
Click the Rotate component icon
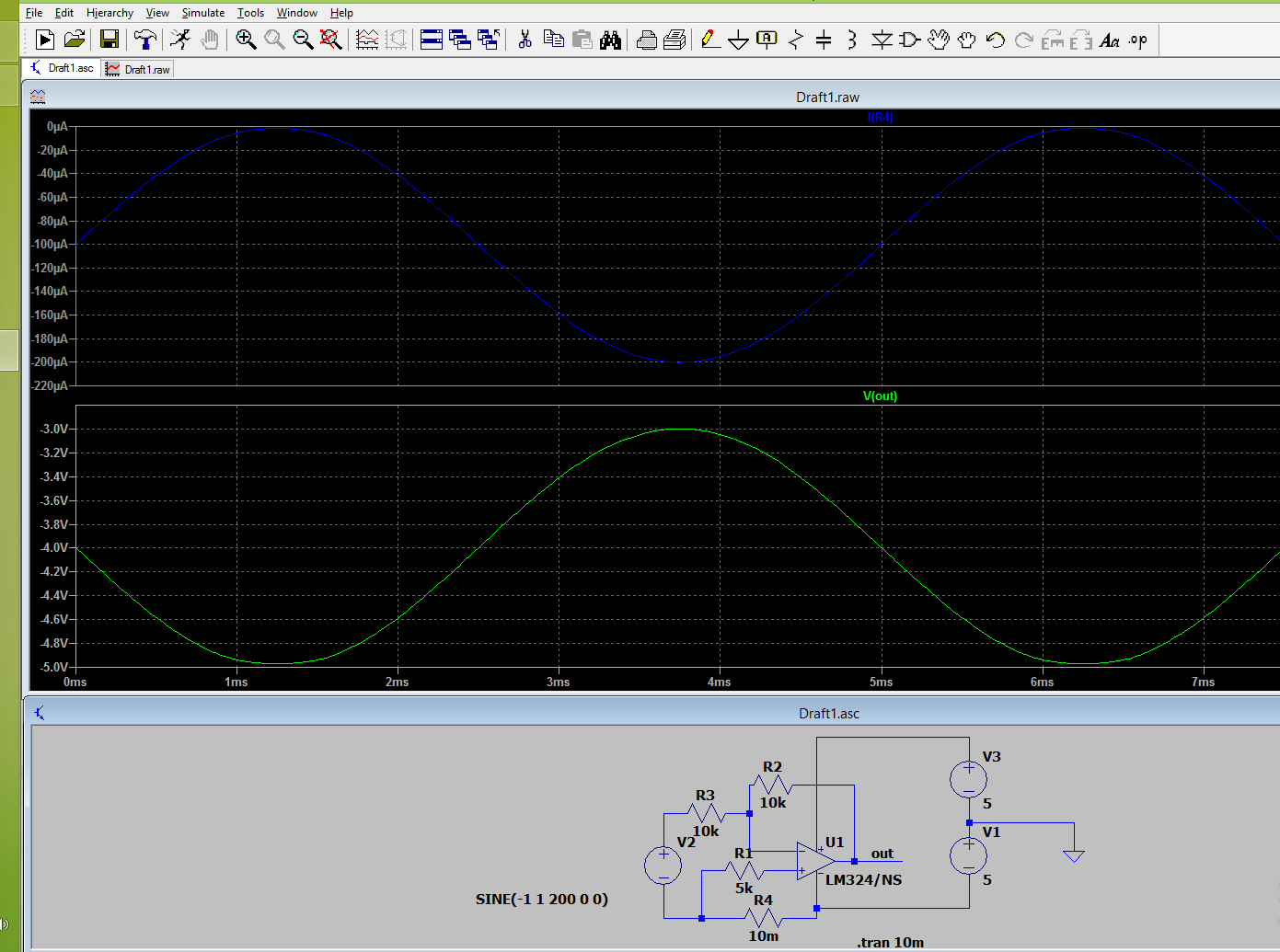[x=1053, y=40]
